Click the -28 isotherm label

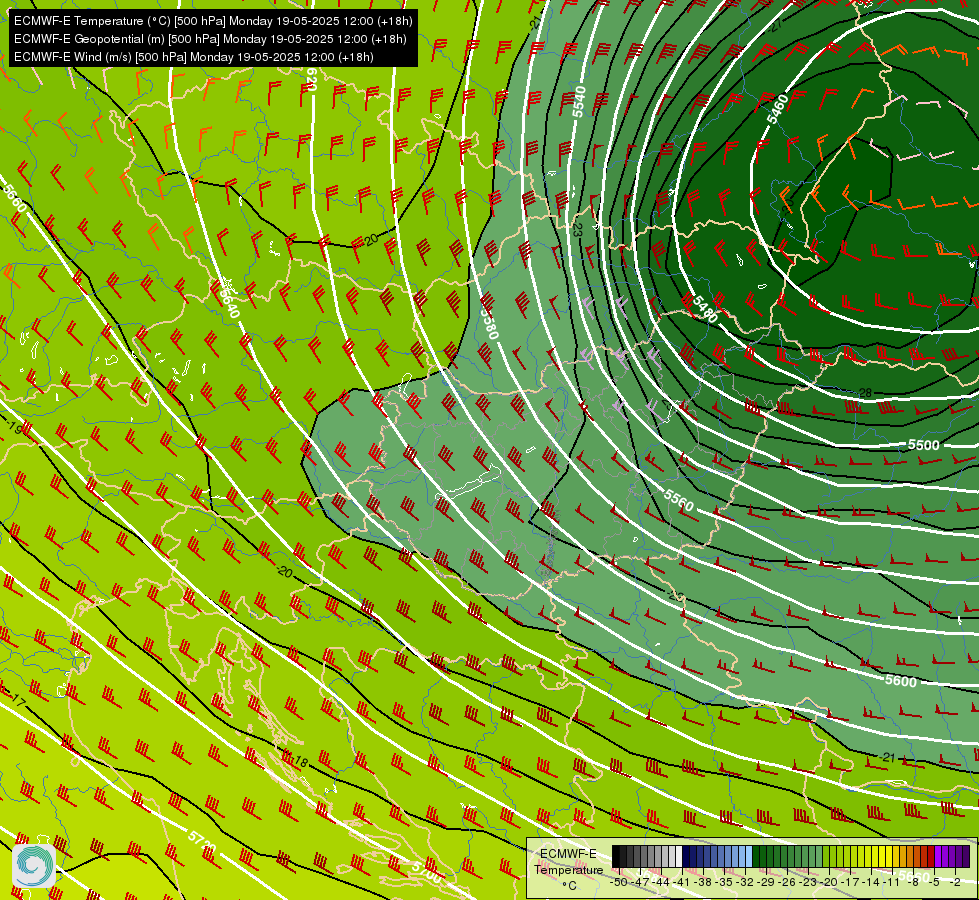[x=864, y=393]
